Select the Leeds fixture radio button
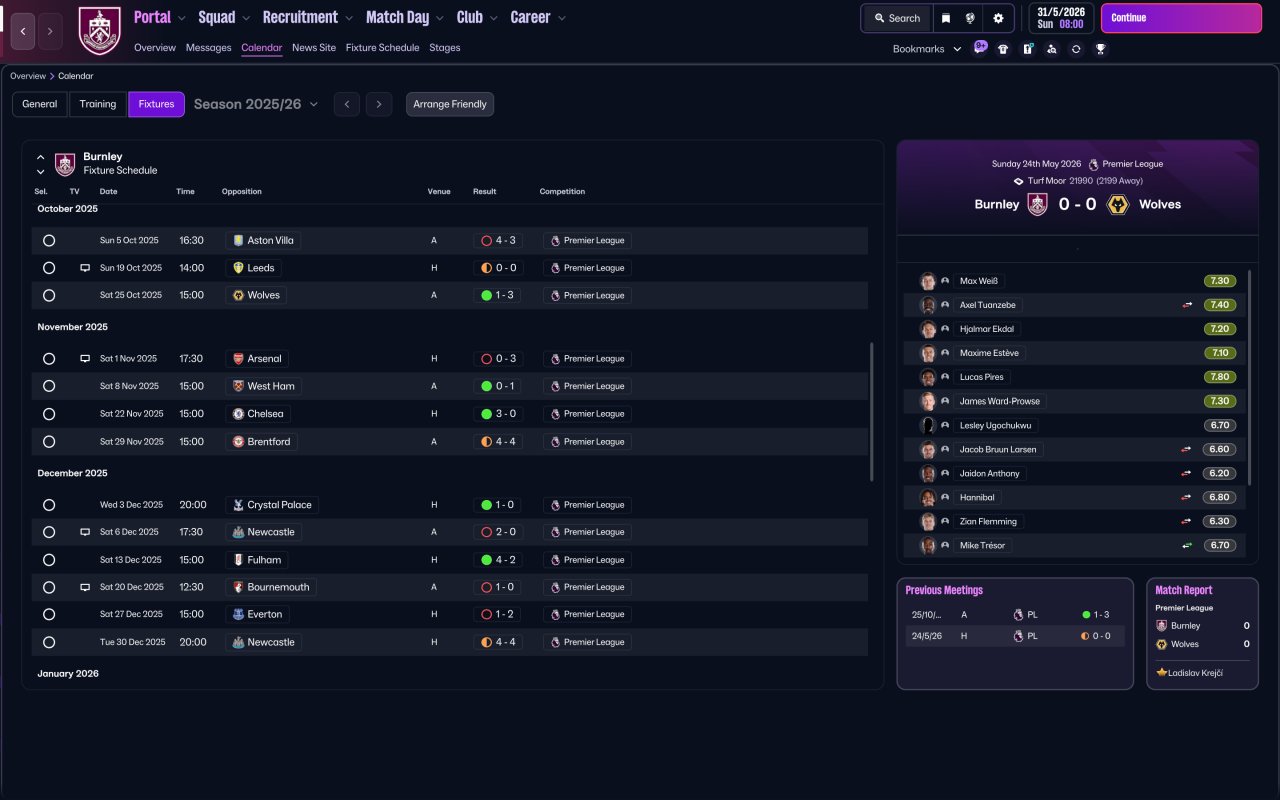Image resolution: width=1280 pixels, height=800 pixels. click(49, 268)
